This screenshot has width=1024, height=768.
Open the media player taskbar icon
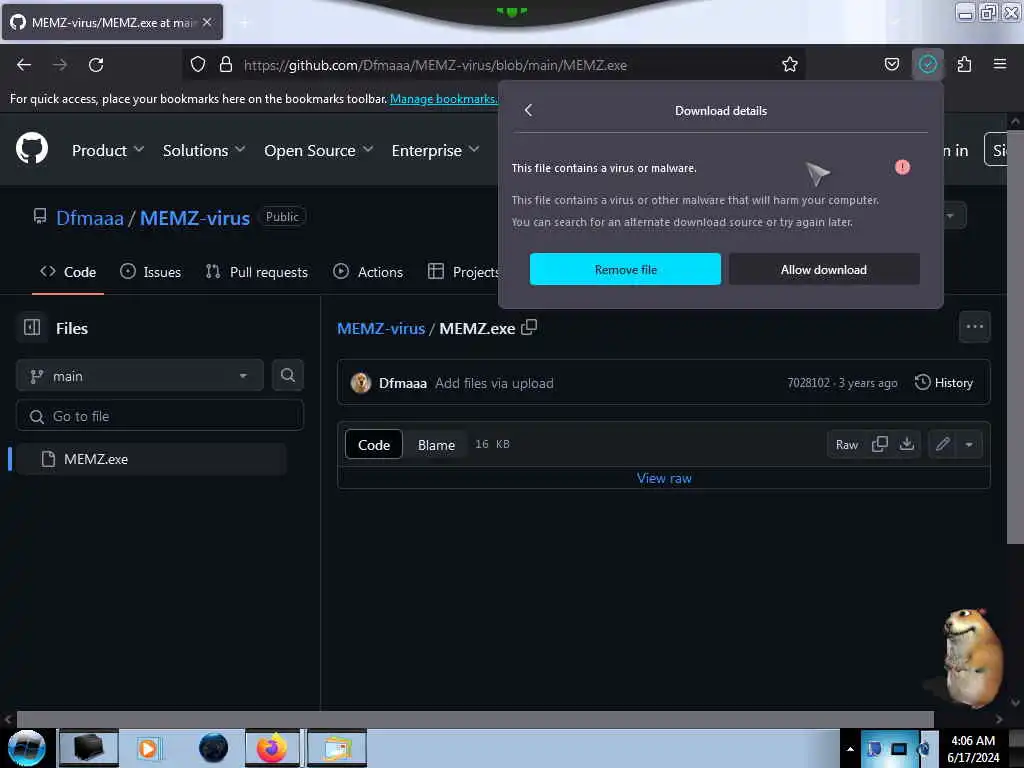pyautogui.click(x=148, y=748)
